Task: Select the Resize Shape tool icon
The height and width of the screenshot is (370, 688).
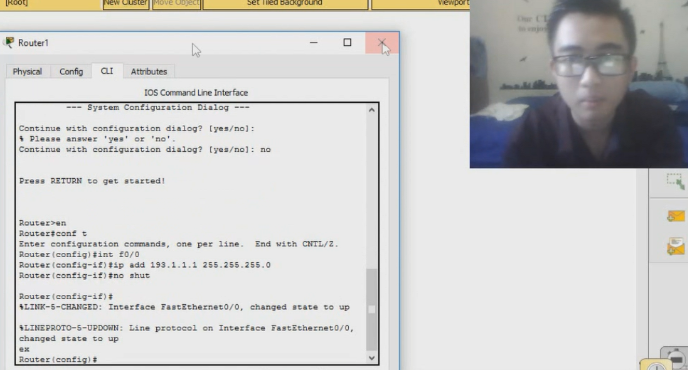Action: [x=675, y=181]
